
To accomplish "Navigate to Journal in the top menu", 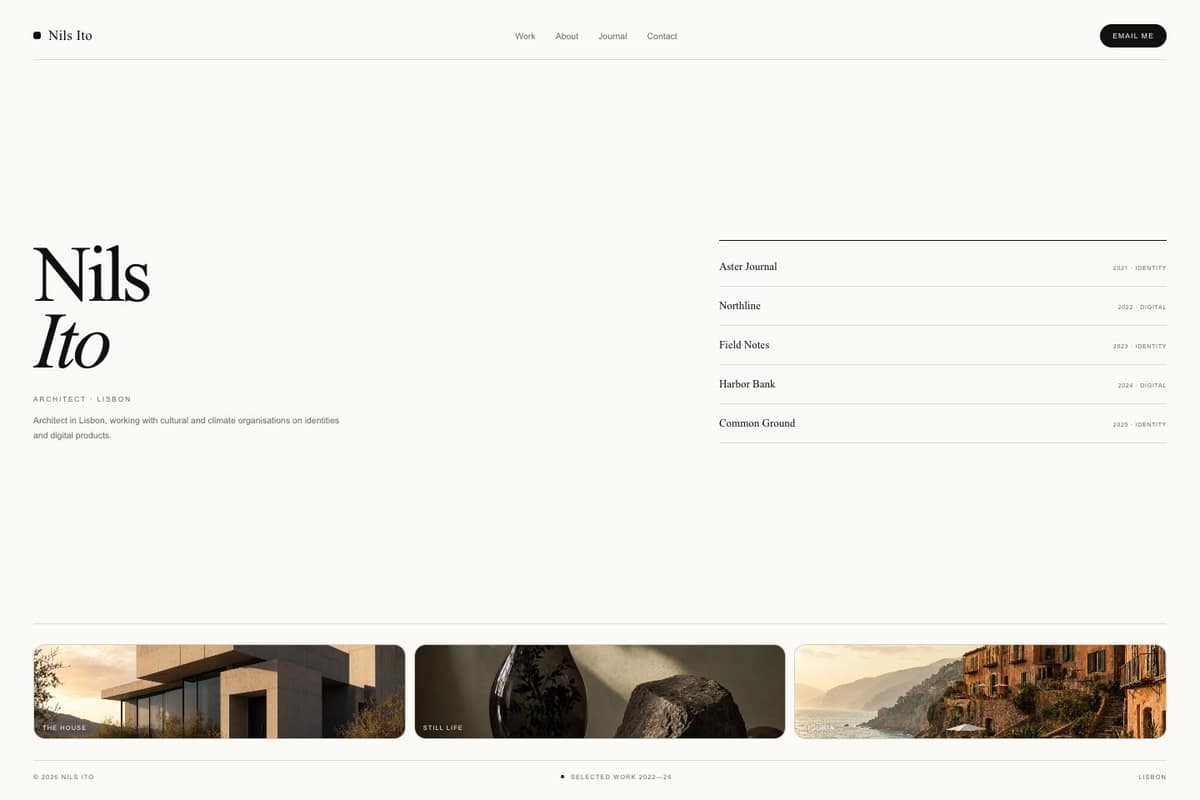I will (613, 36).
